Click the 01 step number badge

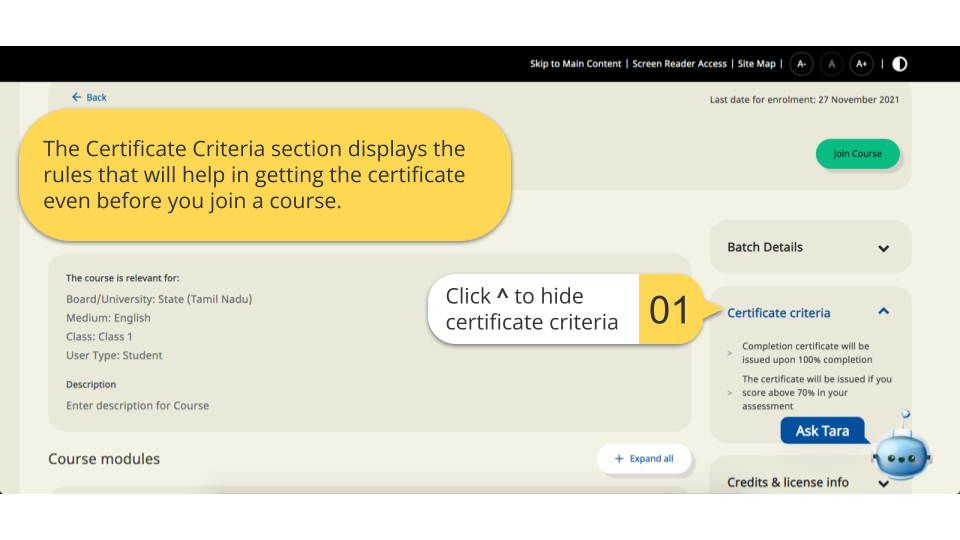[669, 310]
